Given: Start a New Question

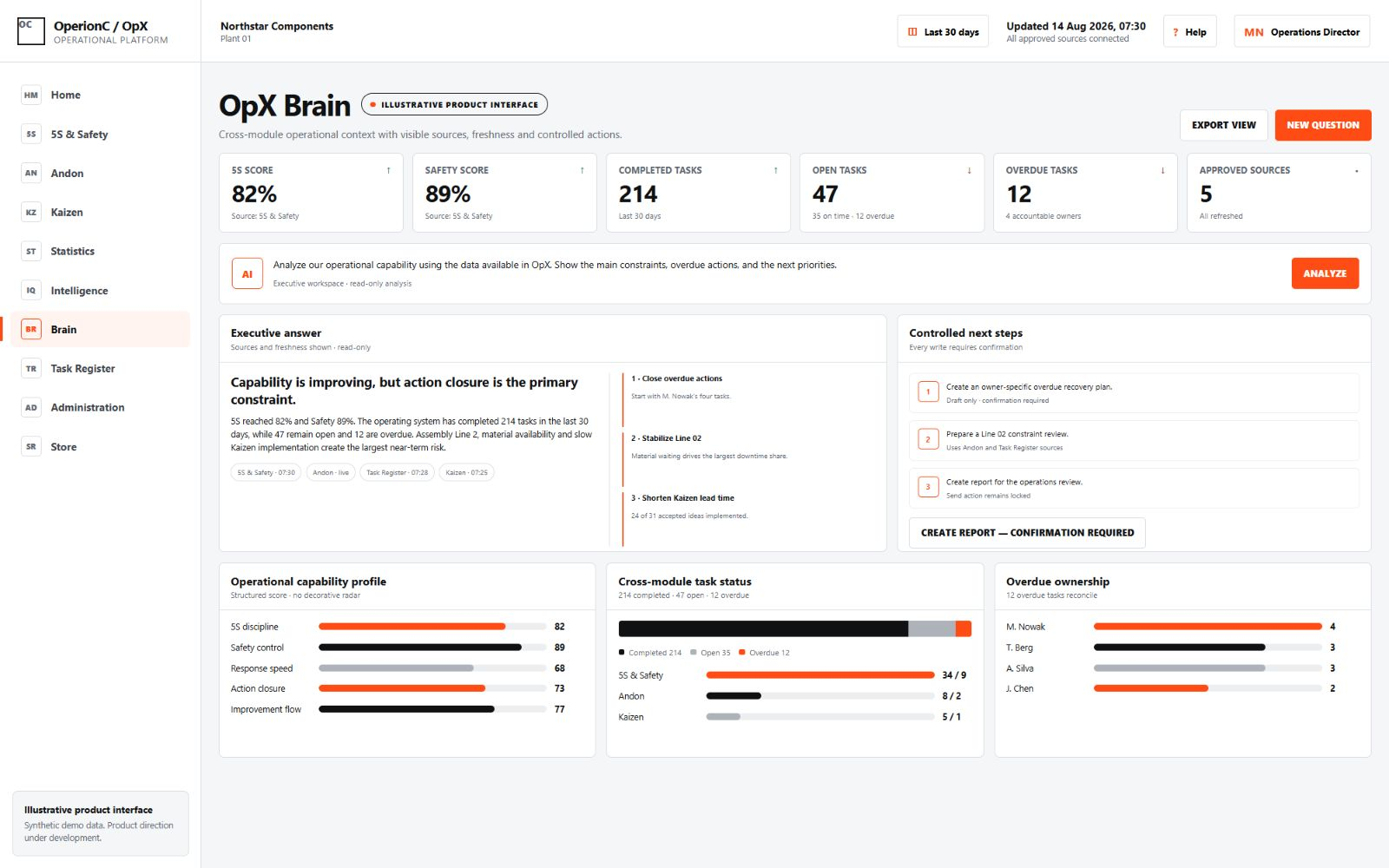Looking at the screenshot, I should 1323,125.
